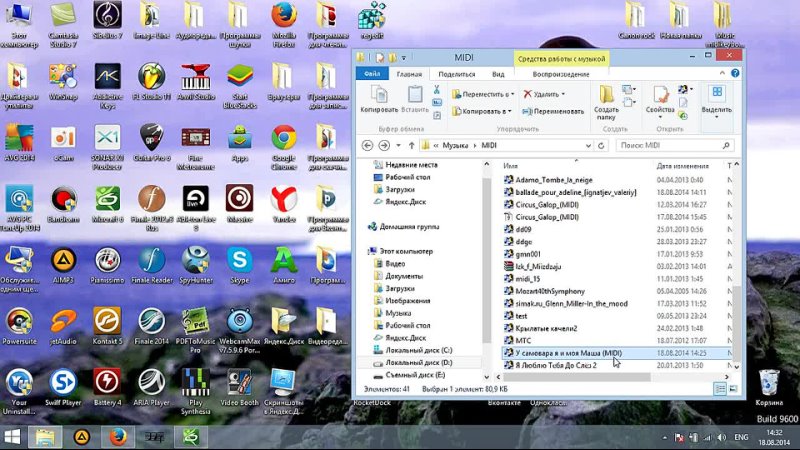The image size is (800, 450).
Task: Select the file Adamo_Tombe_la_neige
Action: [554, 180]
